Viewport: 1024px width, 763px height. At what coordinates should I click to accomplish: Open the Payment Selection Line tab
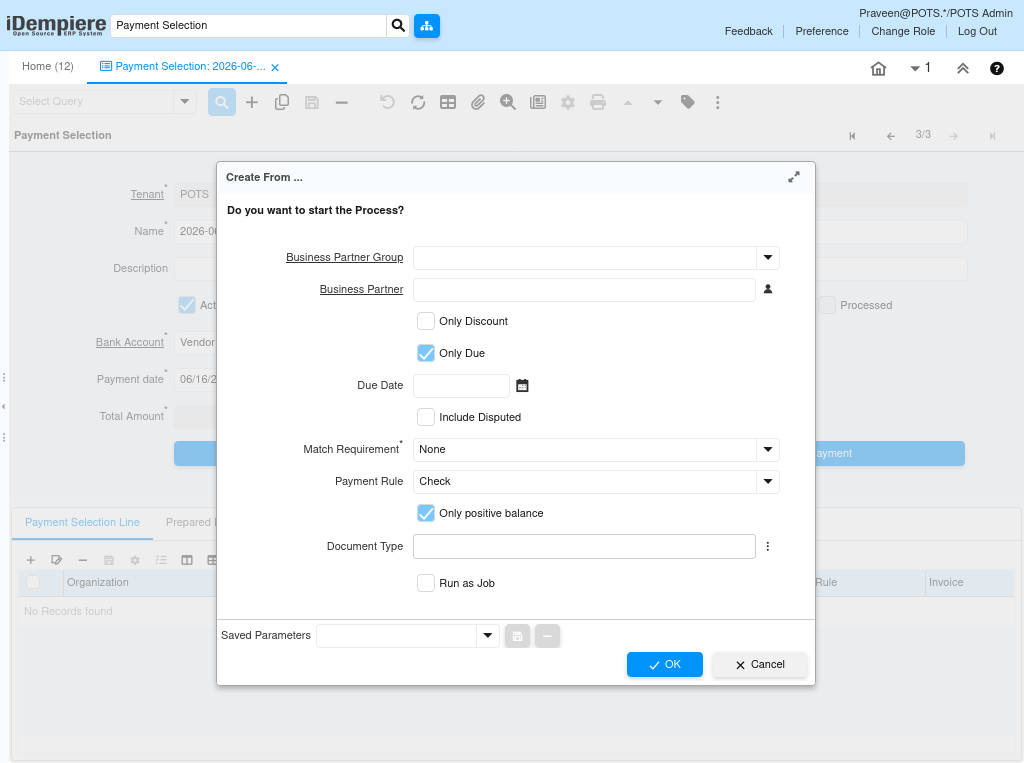click(82, 523)
